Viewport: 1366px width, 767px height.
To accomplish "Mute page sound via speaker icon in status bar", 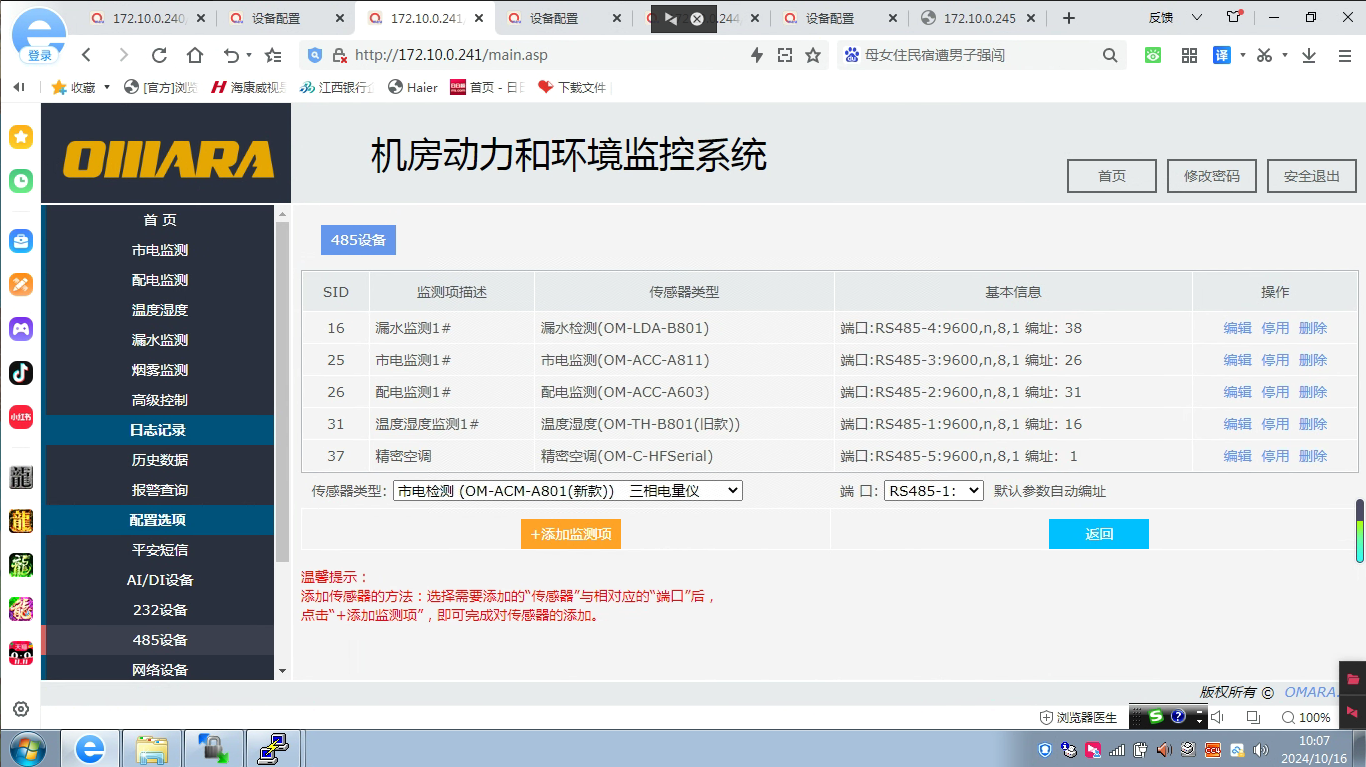I will tap(1217, 717).
